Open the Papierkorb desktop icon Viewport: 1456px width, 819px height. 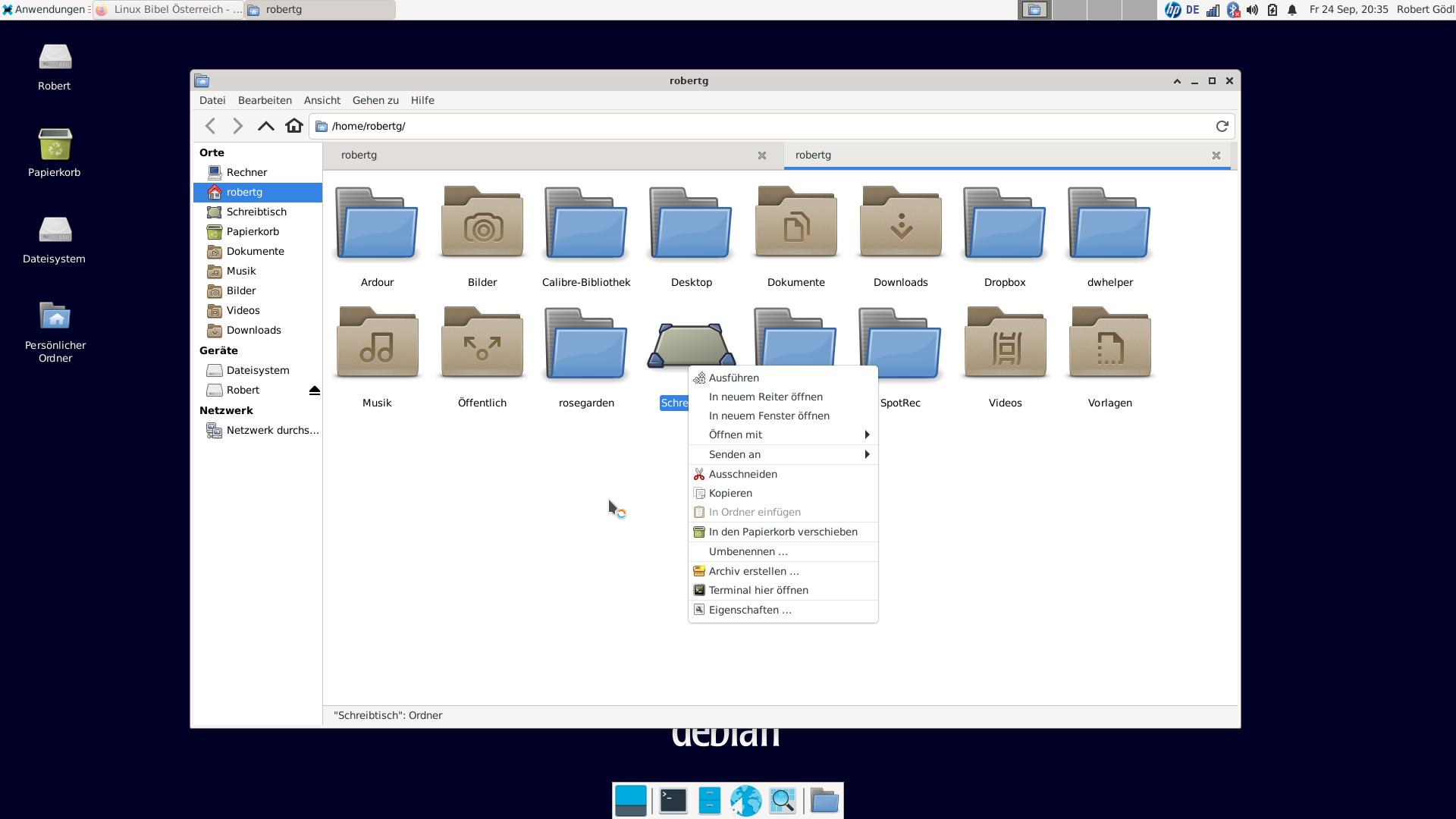55,145
